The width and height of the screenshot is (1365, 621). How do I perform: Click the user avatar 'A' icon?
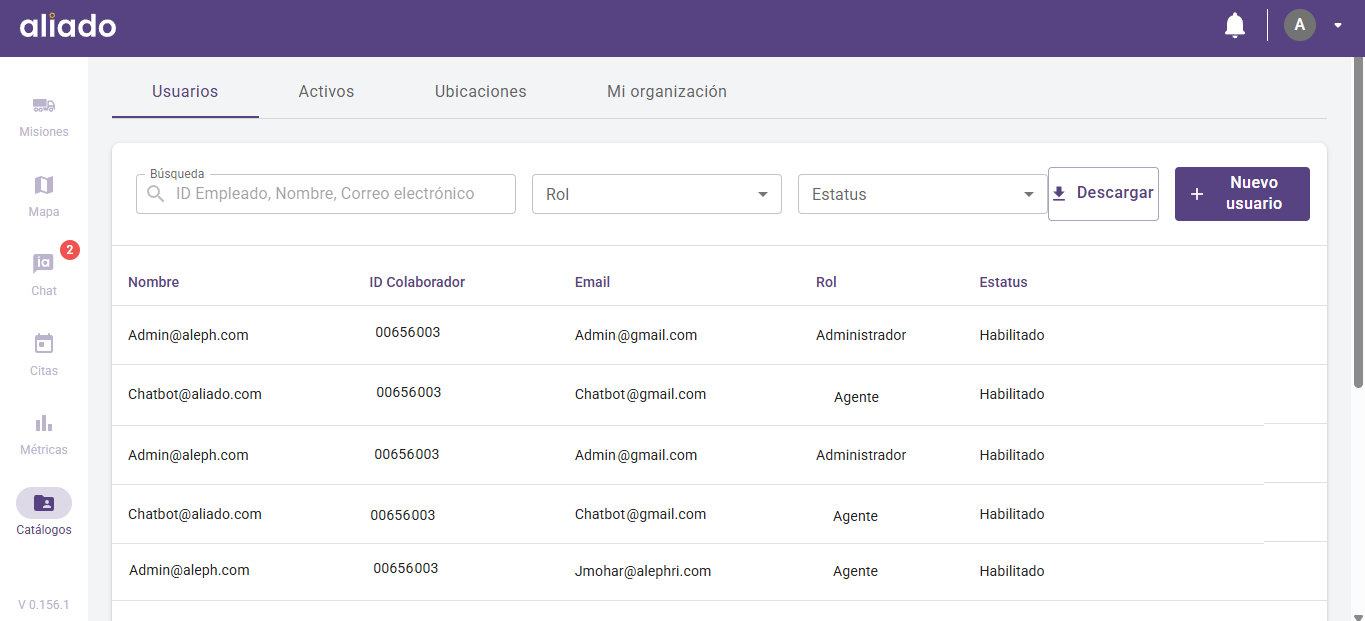(1299, 25)
